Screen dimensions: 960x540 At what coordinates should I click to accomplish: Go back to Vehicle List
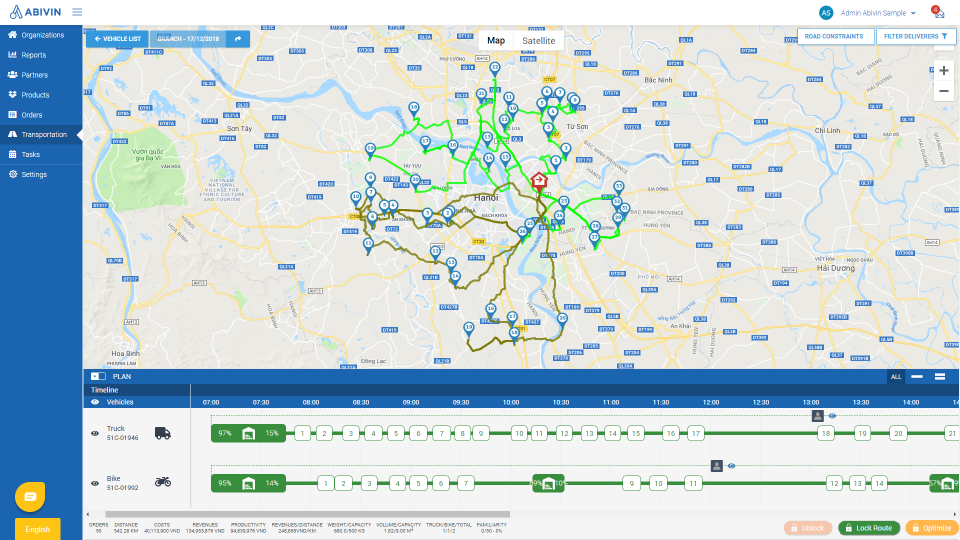(x=118, y=39)
